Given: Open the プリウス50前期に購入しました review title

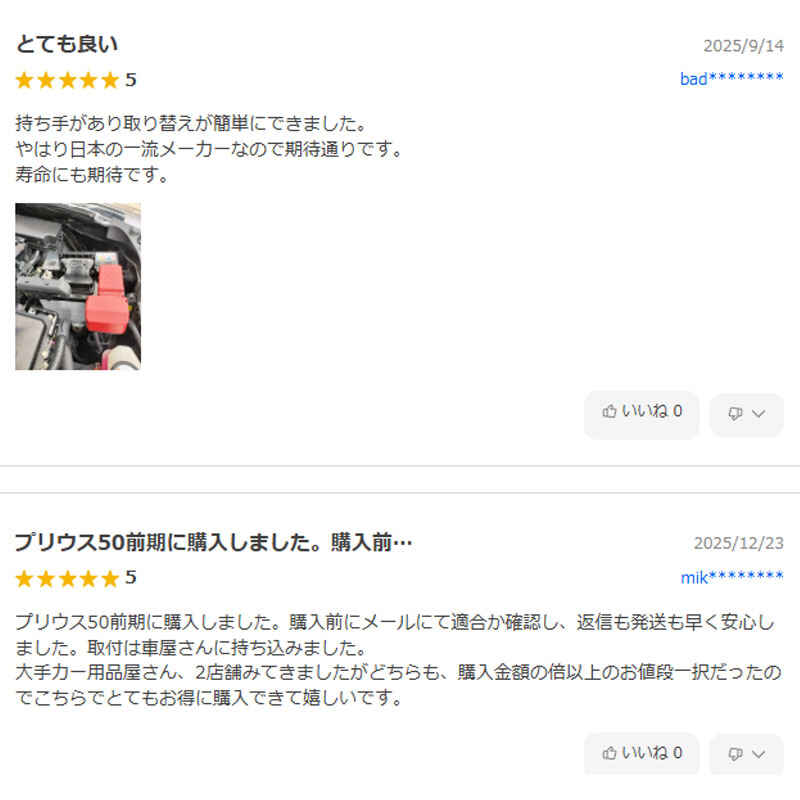Looking at the screenshot, I should point(213,542).
